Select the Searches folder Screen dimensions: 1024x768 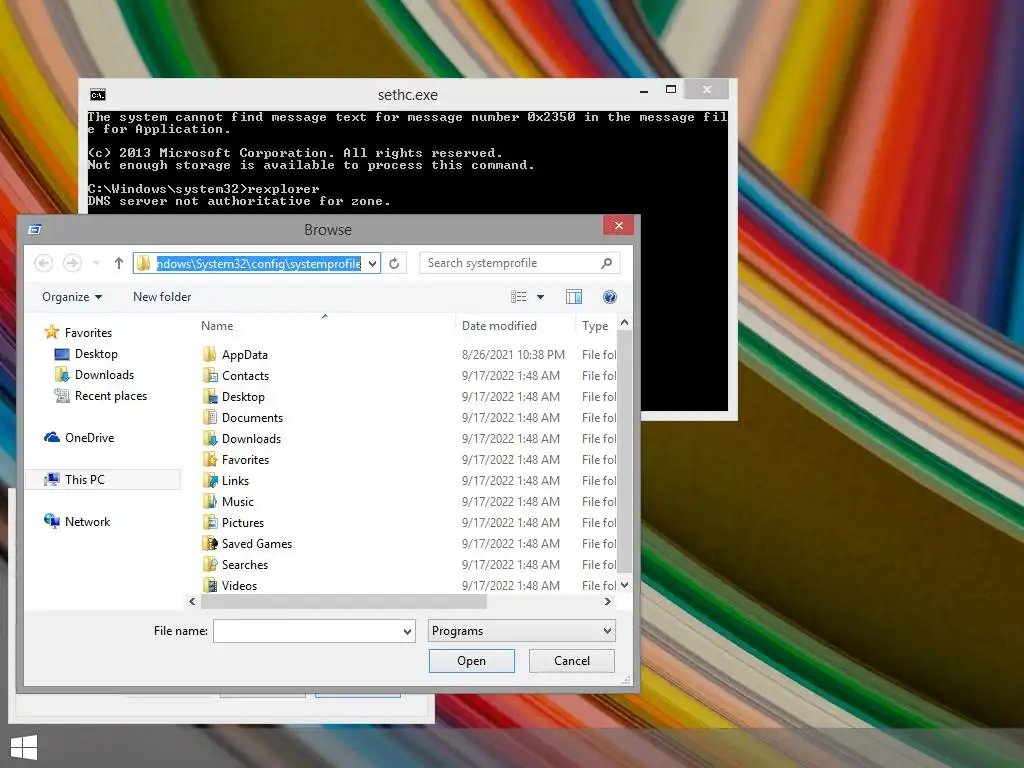(x=244, y=564)
